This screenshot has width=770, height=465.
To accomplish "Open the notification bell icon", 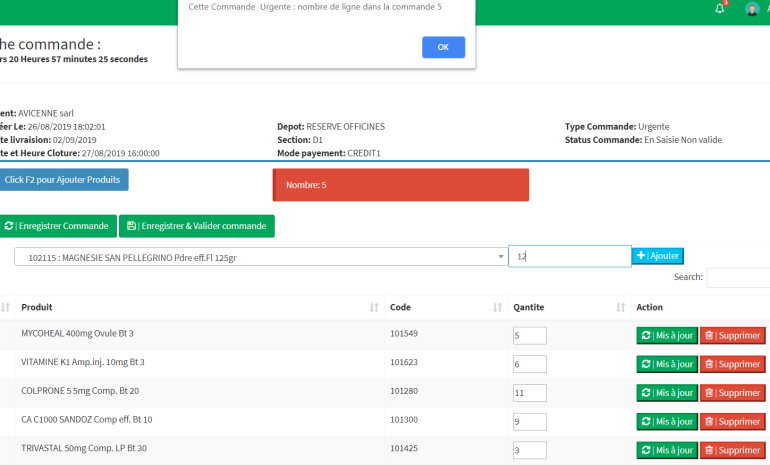I will coord(719,9).
